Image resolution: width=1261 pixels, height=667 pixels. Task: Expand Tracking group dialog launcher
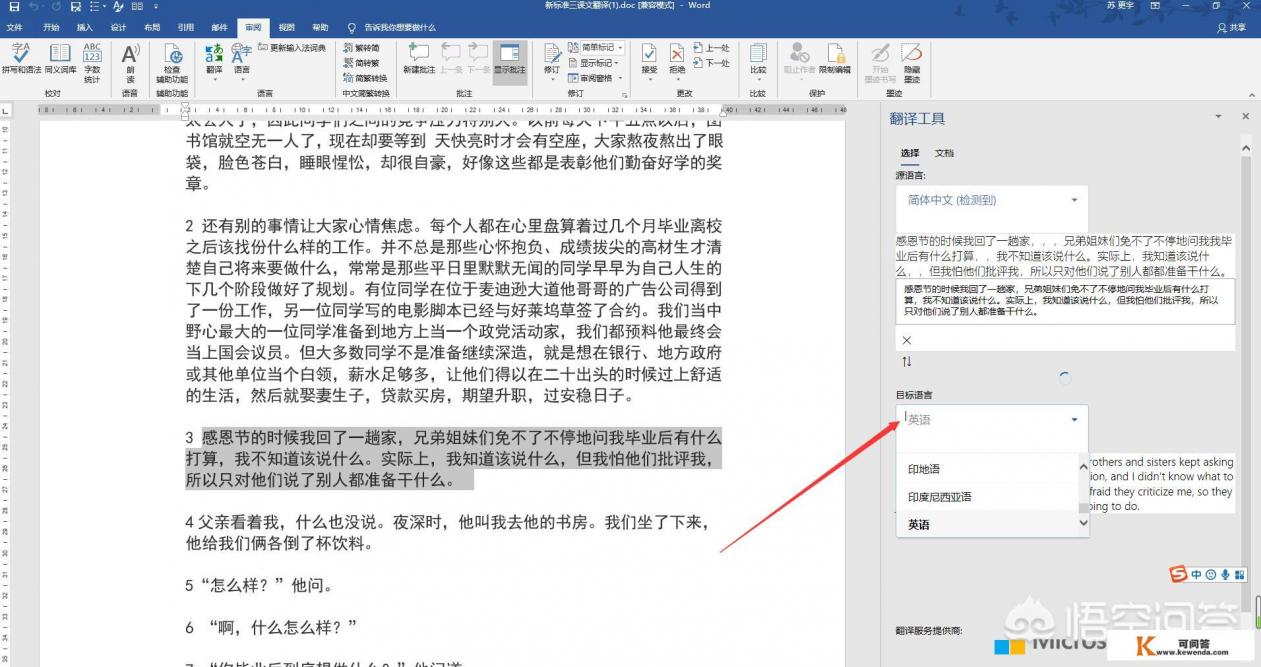625,94
